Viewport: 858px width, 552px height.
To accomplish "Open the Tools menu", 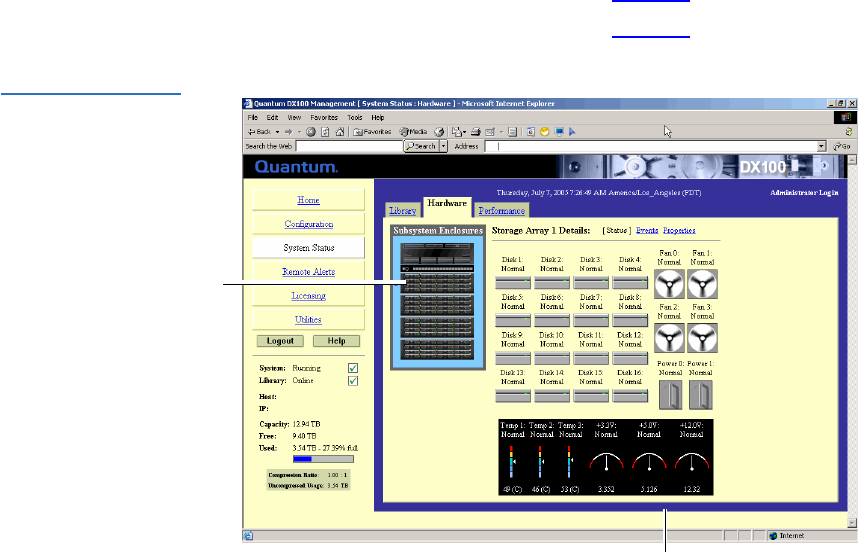I will (x=355, y=118).
